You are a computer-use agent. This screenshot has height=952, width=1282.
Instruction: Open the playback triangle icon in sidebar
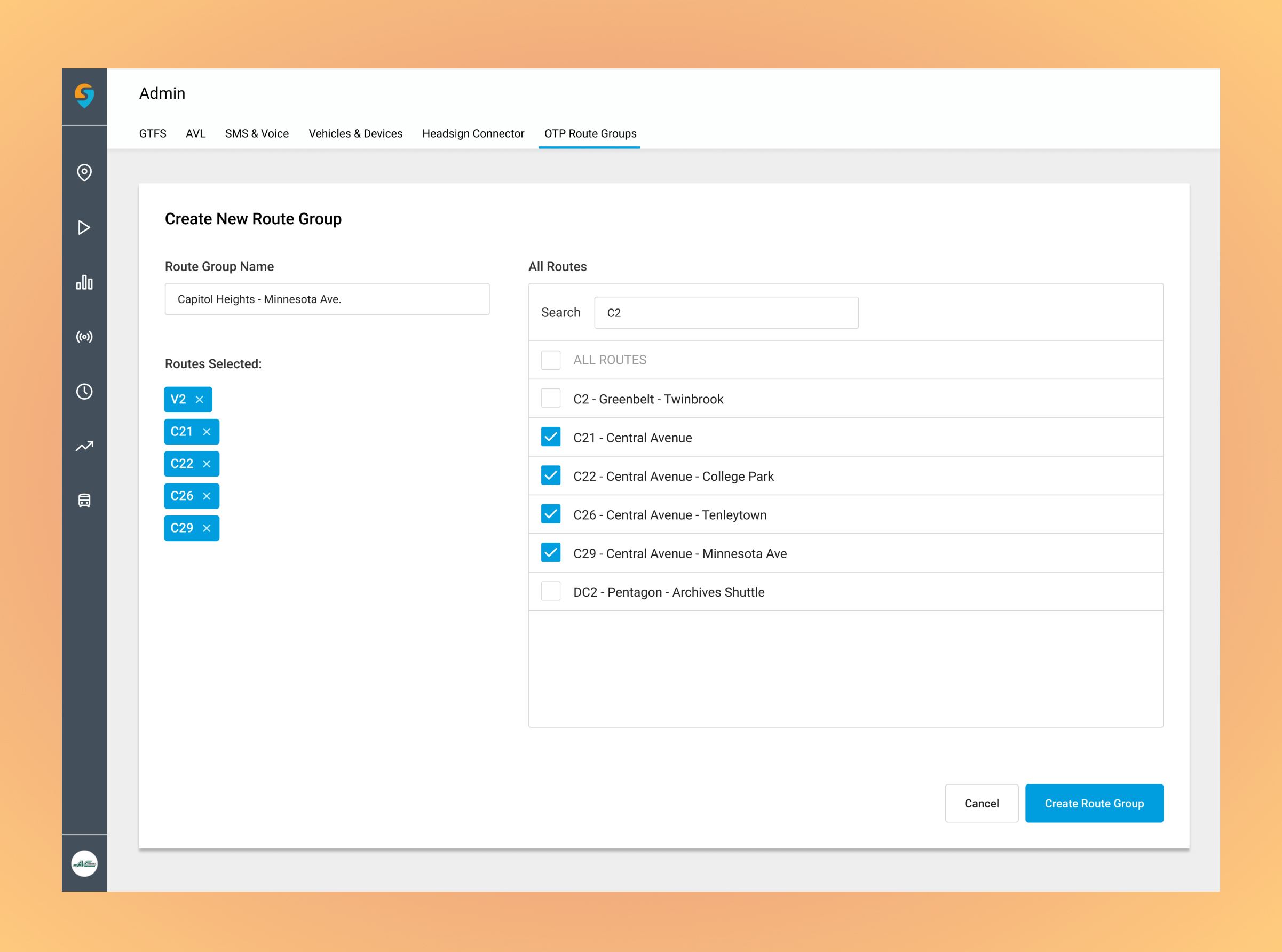84,228
